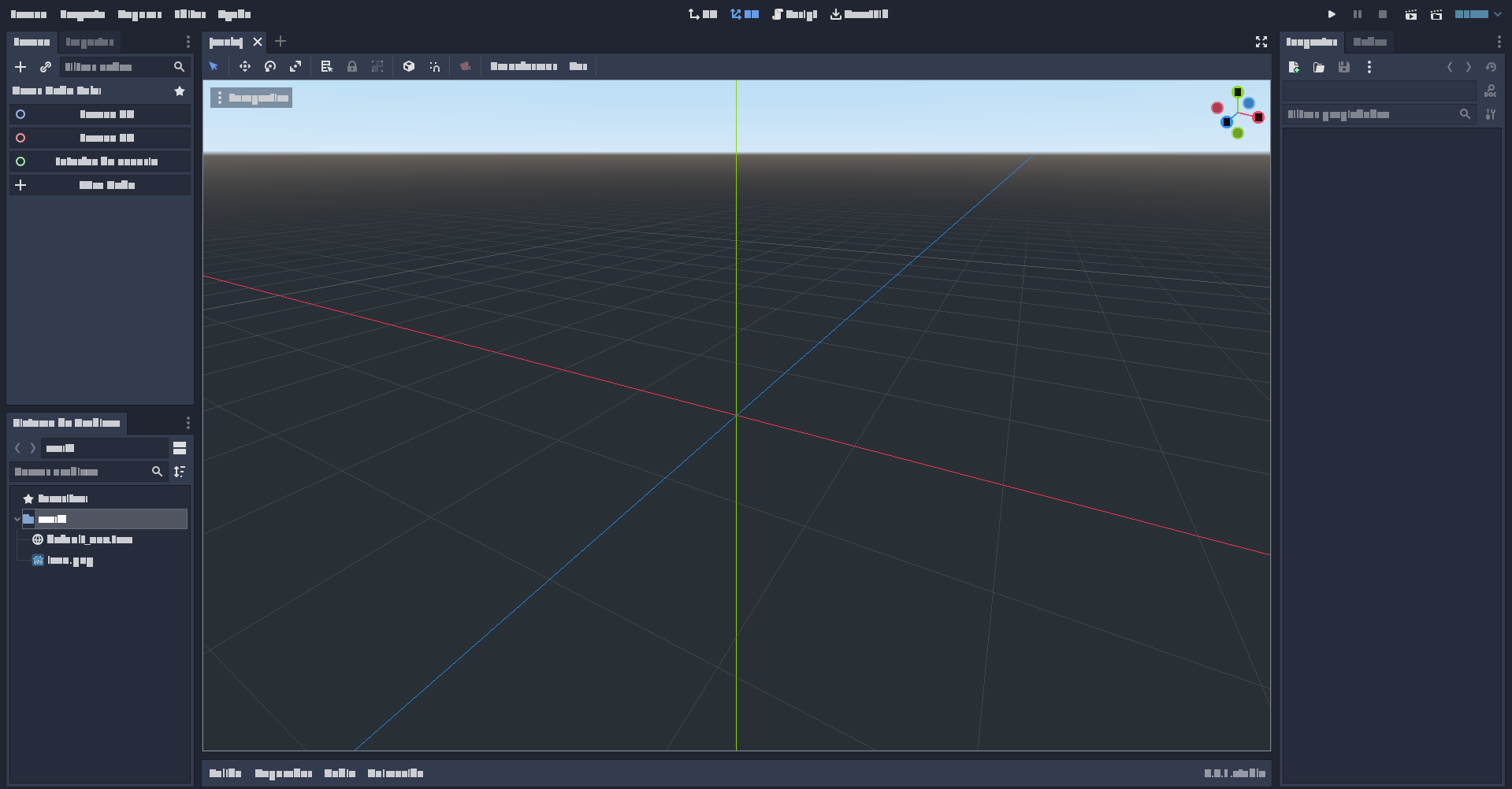This screenshot has height=789, width=1512.
Task: Save the current resource with the floppy icon
Action: pos(1343,67)
